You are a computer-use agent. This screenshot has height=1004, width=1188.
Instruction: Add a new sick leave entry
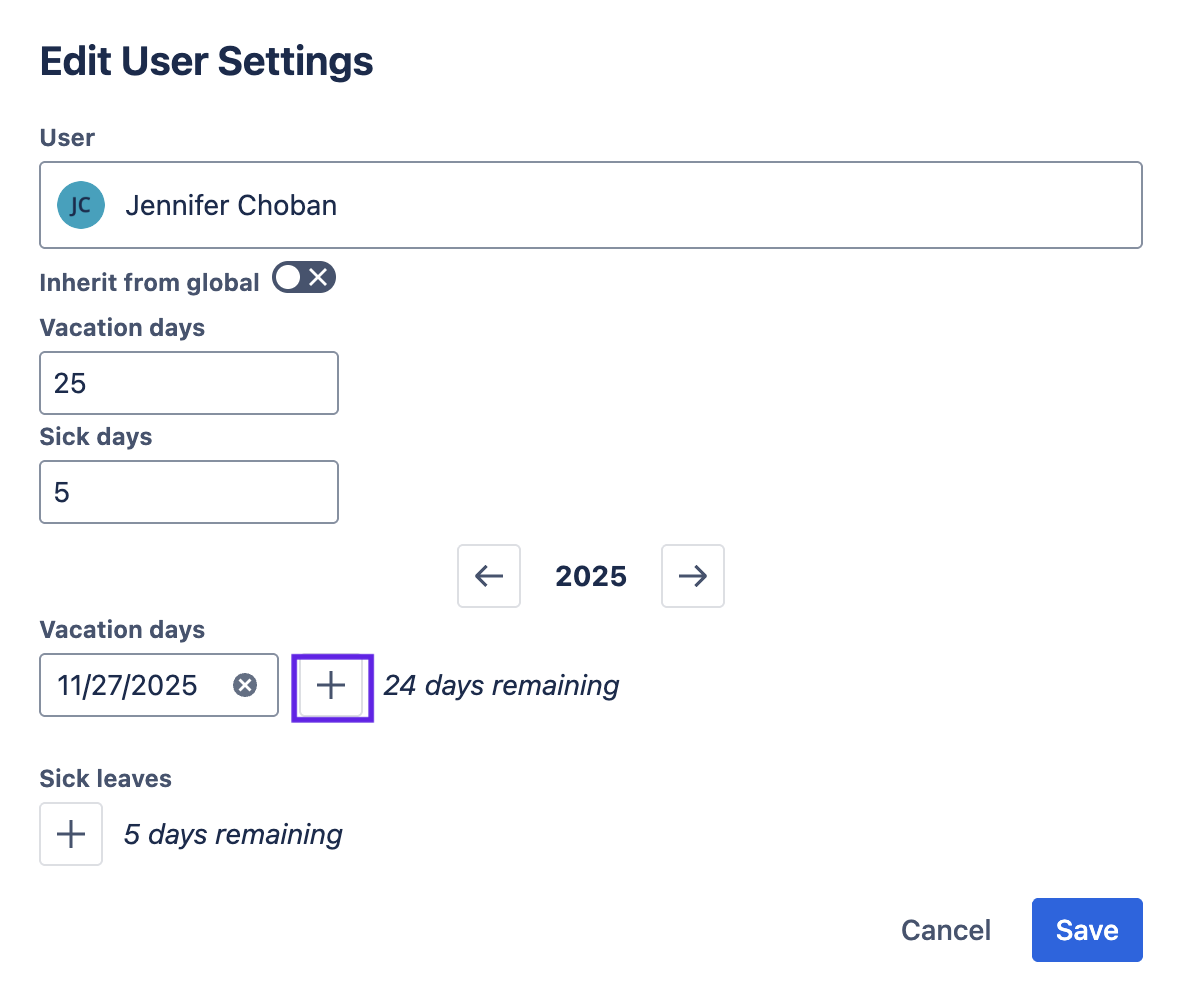point(71,834)
